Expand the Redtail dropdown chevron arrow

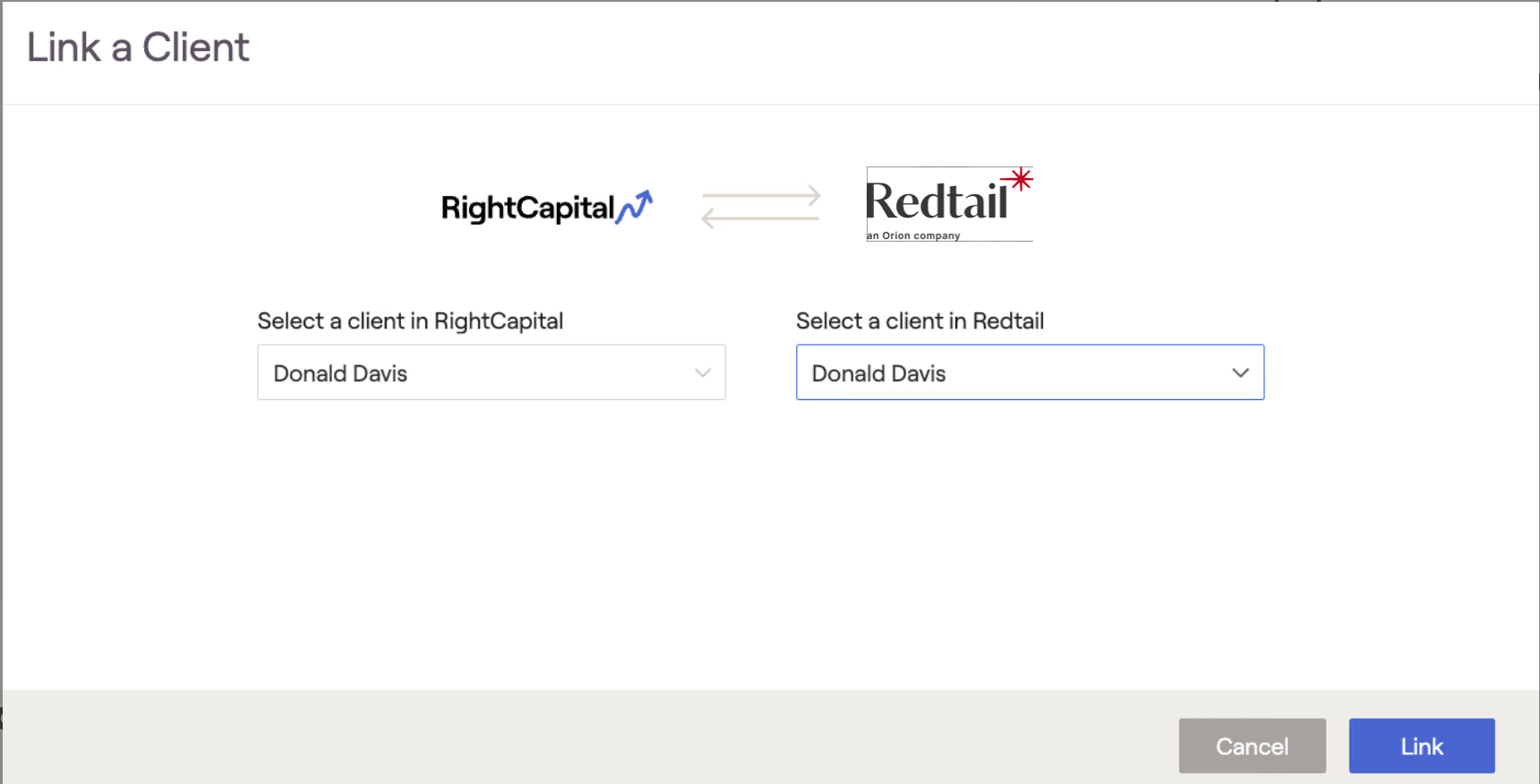tap(1240, 372)
